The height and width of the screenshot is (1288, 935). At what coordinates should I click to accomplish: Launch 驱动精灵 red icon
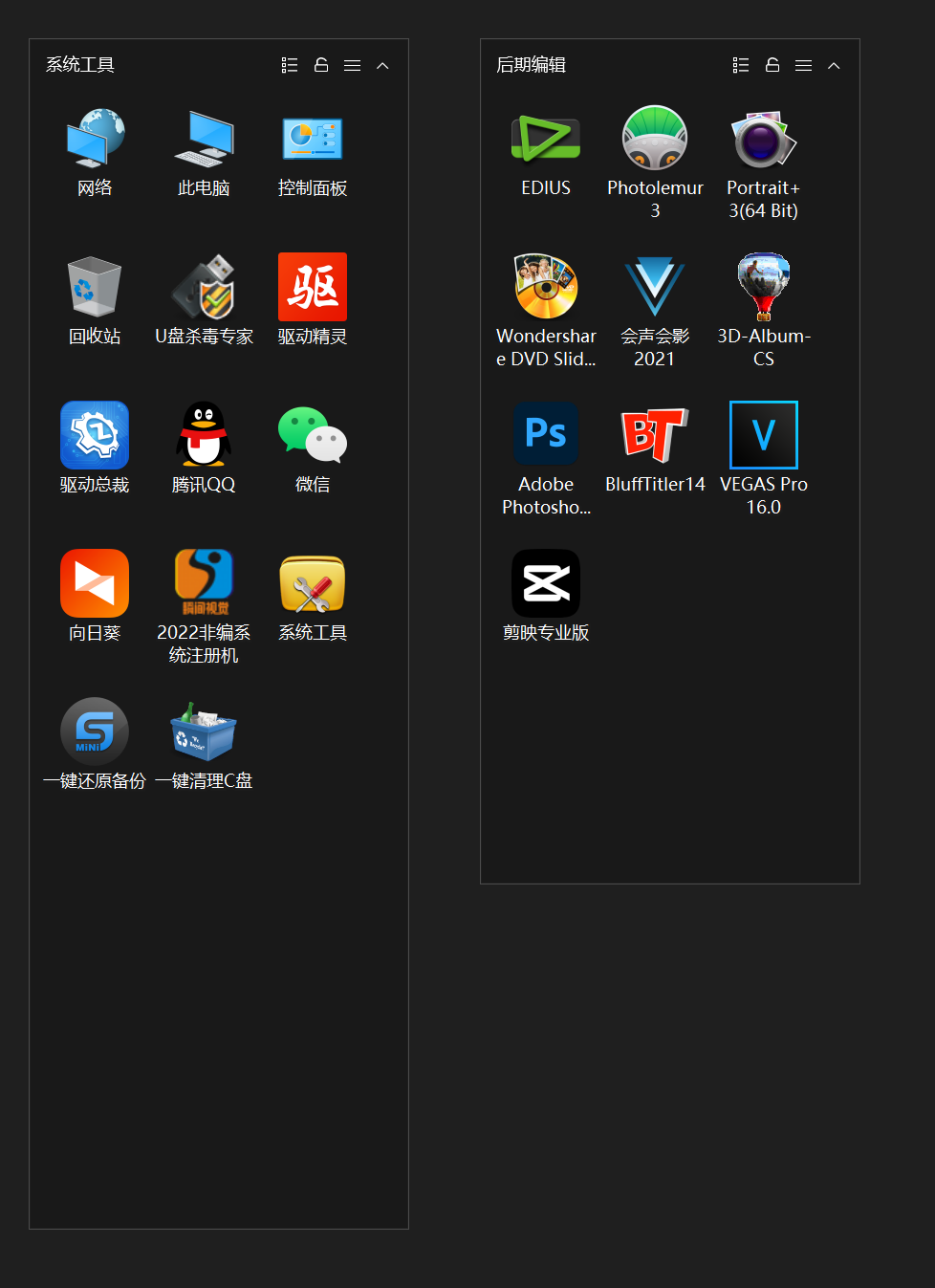[313, 287]
